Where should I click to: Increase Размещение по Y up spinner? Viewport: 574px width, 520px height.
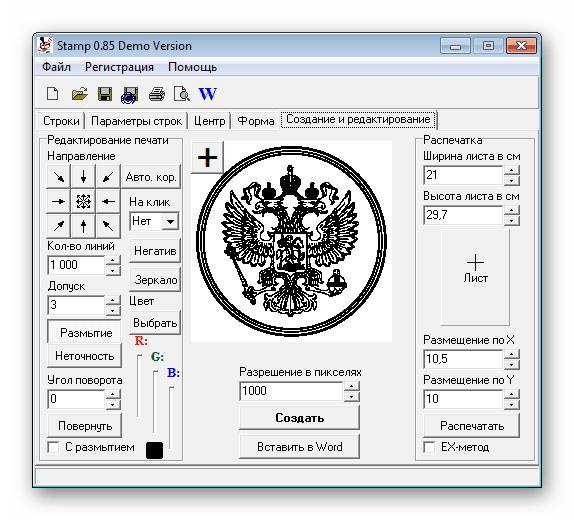click(x=511, y=394)
